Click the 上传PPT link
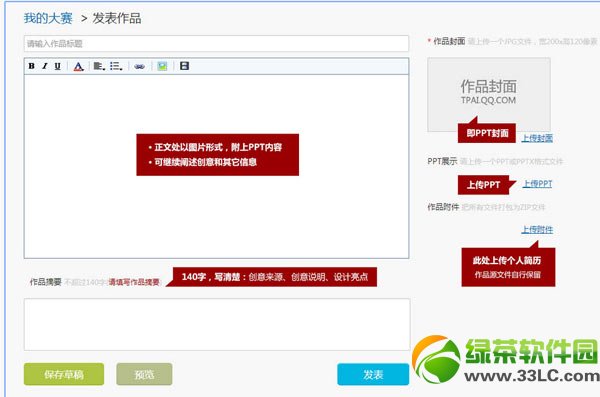 537,184
